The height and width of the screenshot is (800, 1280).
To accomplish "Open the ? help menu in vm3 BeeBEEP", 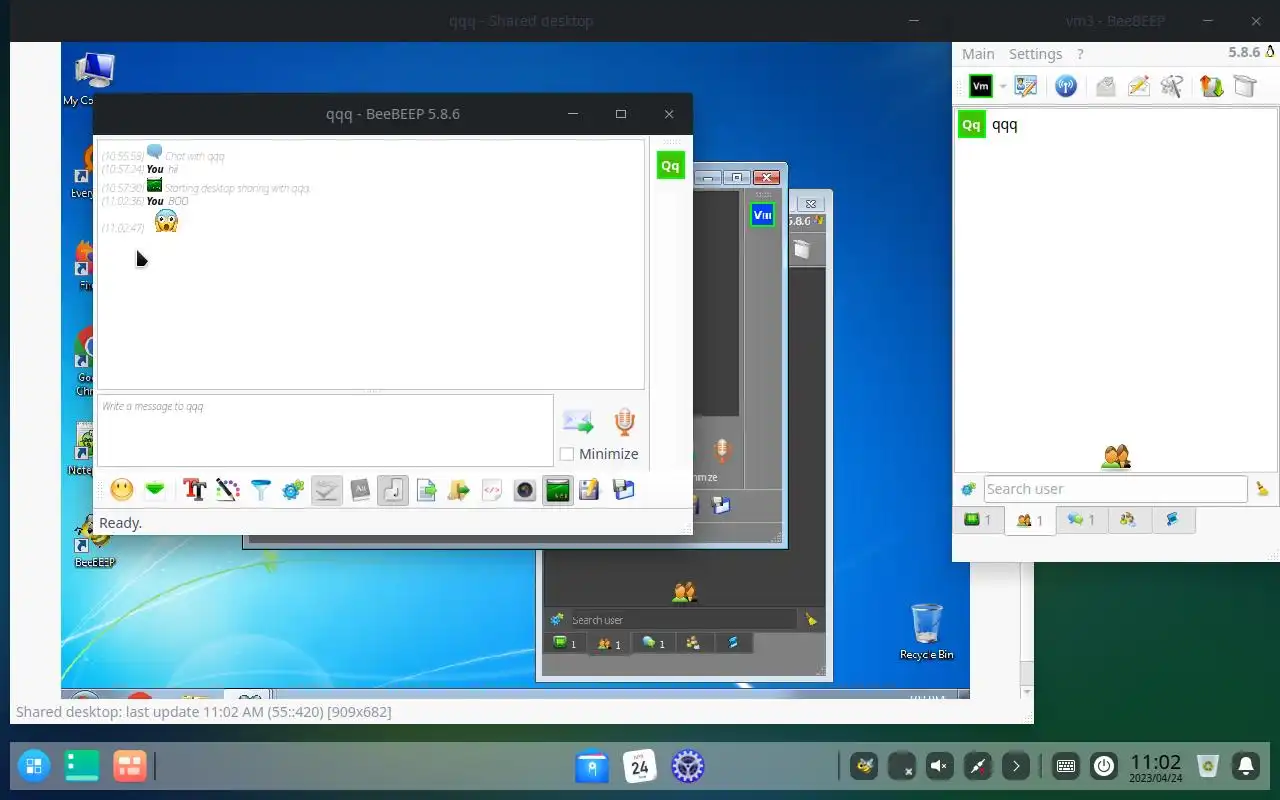I will 1080,54.
